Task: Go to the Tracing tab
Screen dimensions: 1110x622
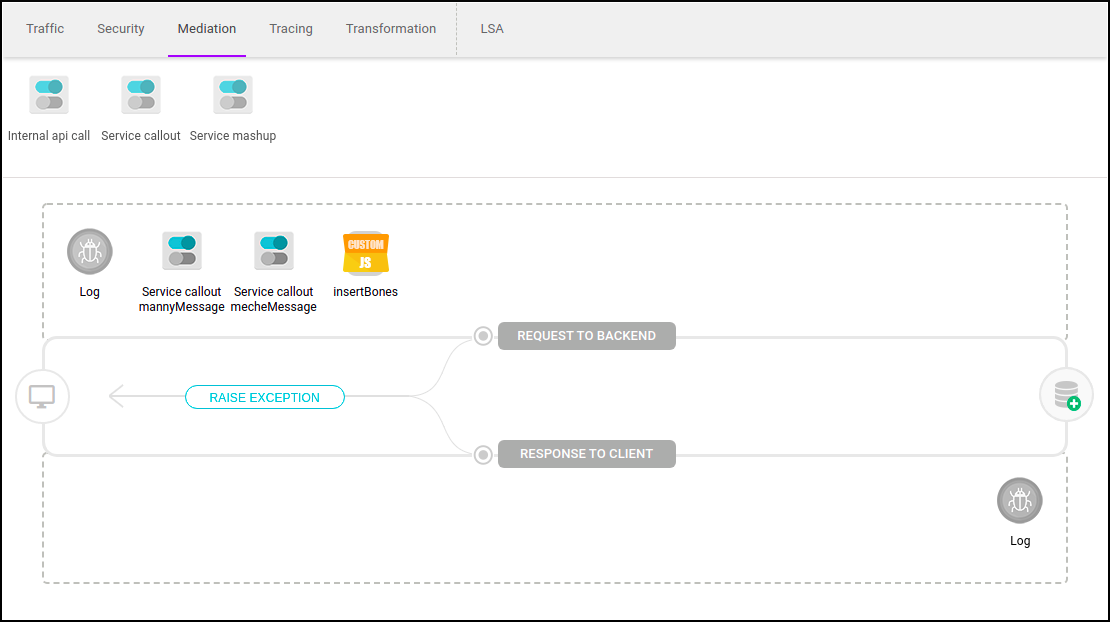Action: [x=291, y=29]
